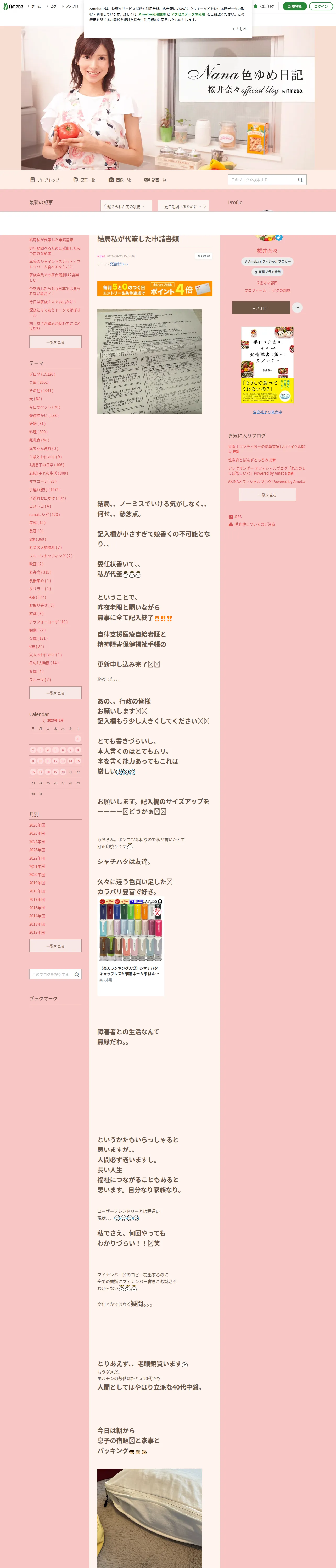The image size is (336, 1568).
Task: Click 一覧を見る under the テーマ list
Action: (55, 693)
